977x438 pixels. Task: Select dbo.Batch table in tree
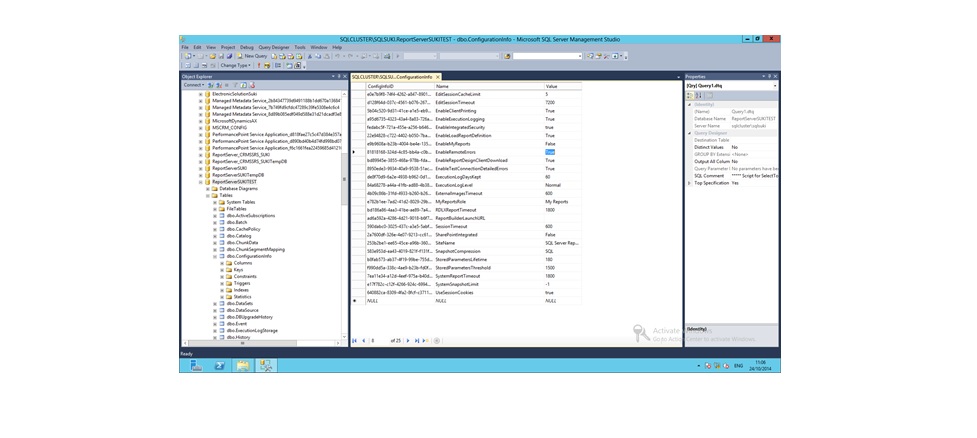coord(237,222)
